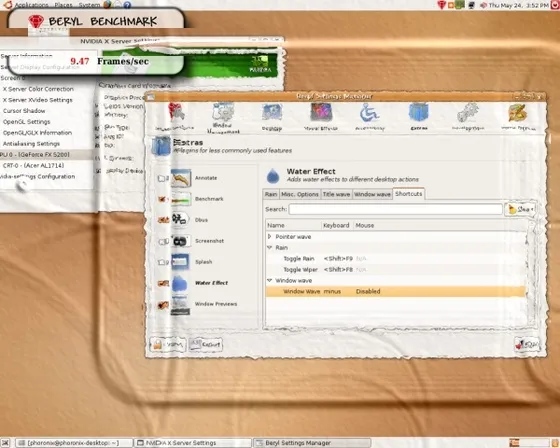Viewport: 560px width, 448px height.
Task: Switch to NVIDIA X Server Settings taskbar button
Action: pyautogui.click(x=192, y=443)
